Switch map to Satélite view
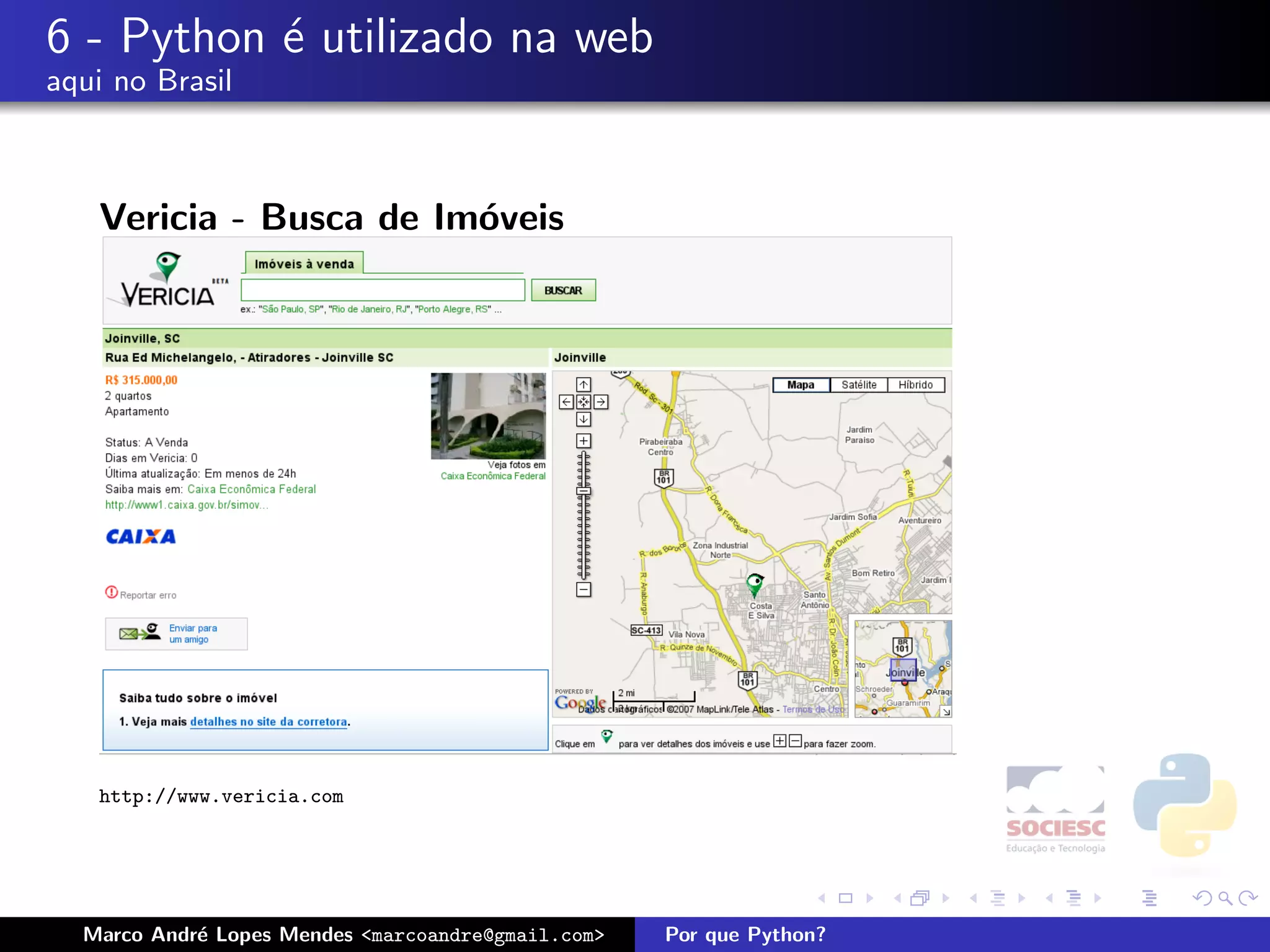The image size is (1270, 952). 859,385
